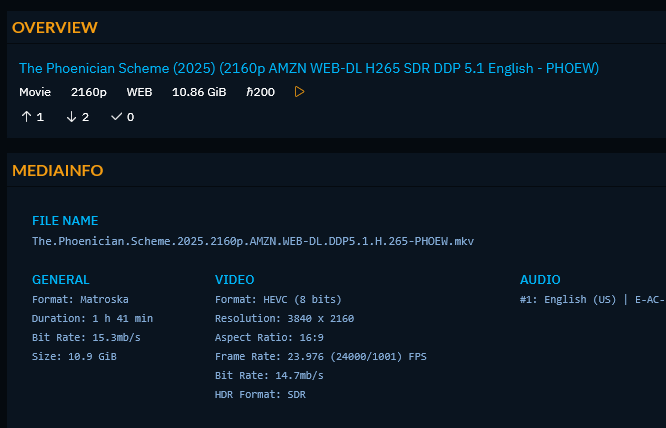Select the Size: 10.9 GiB line
This screenshot has height=428, width=666.
(74, 357)
